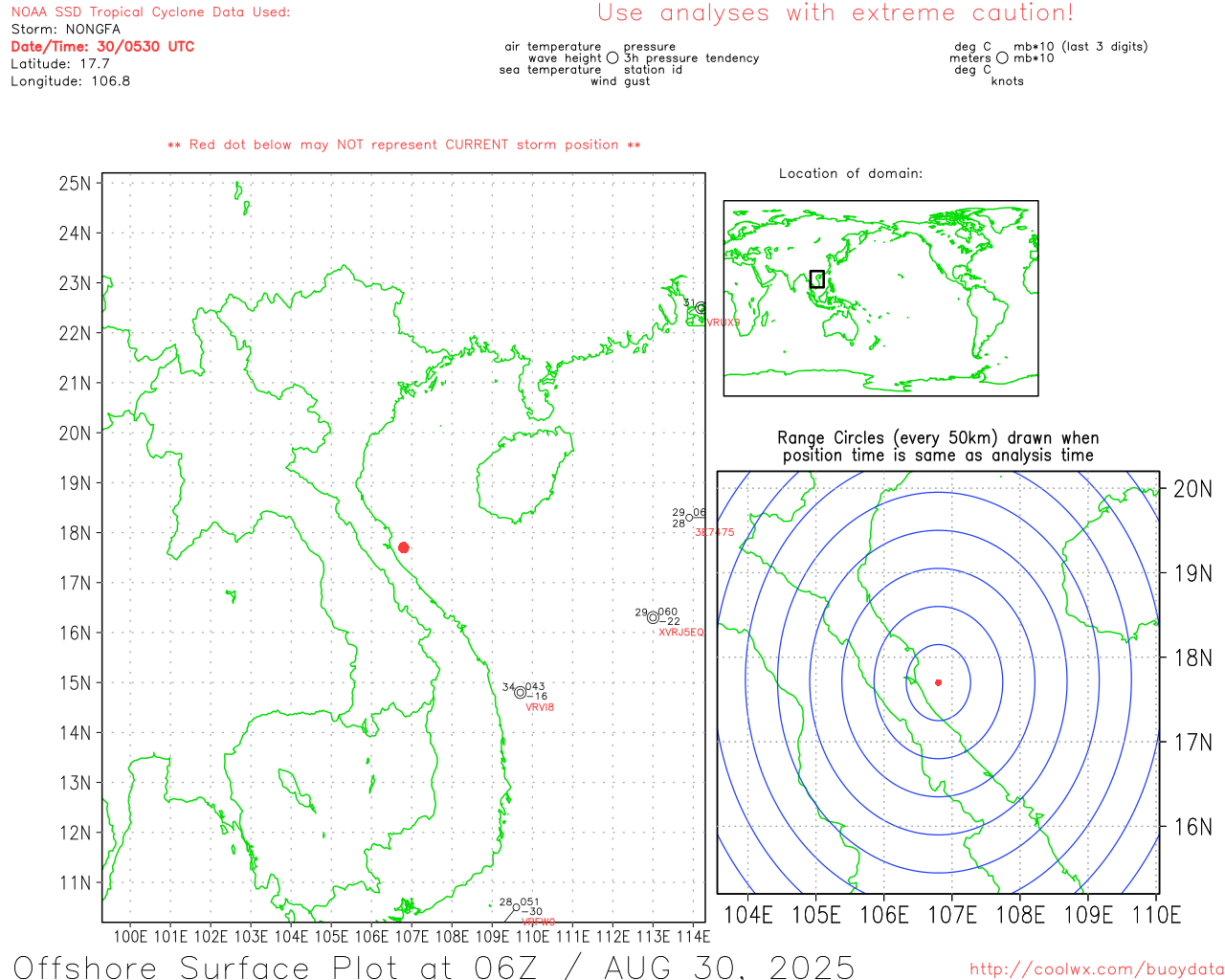The image size is (1225, 980).
Task: Click the '25N' latitude axis label
Action: (75, 184)
